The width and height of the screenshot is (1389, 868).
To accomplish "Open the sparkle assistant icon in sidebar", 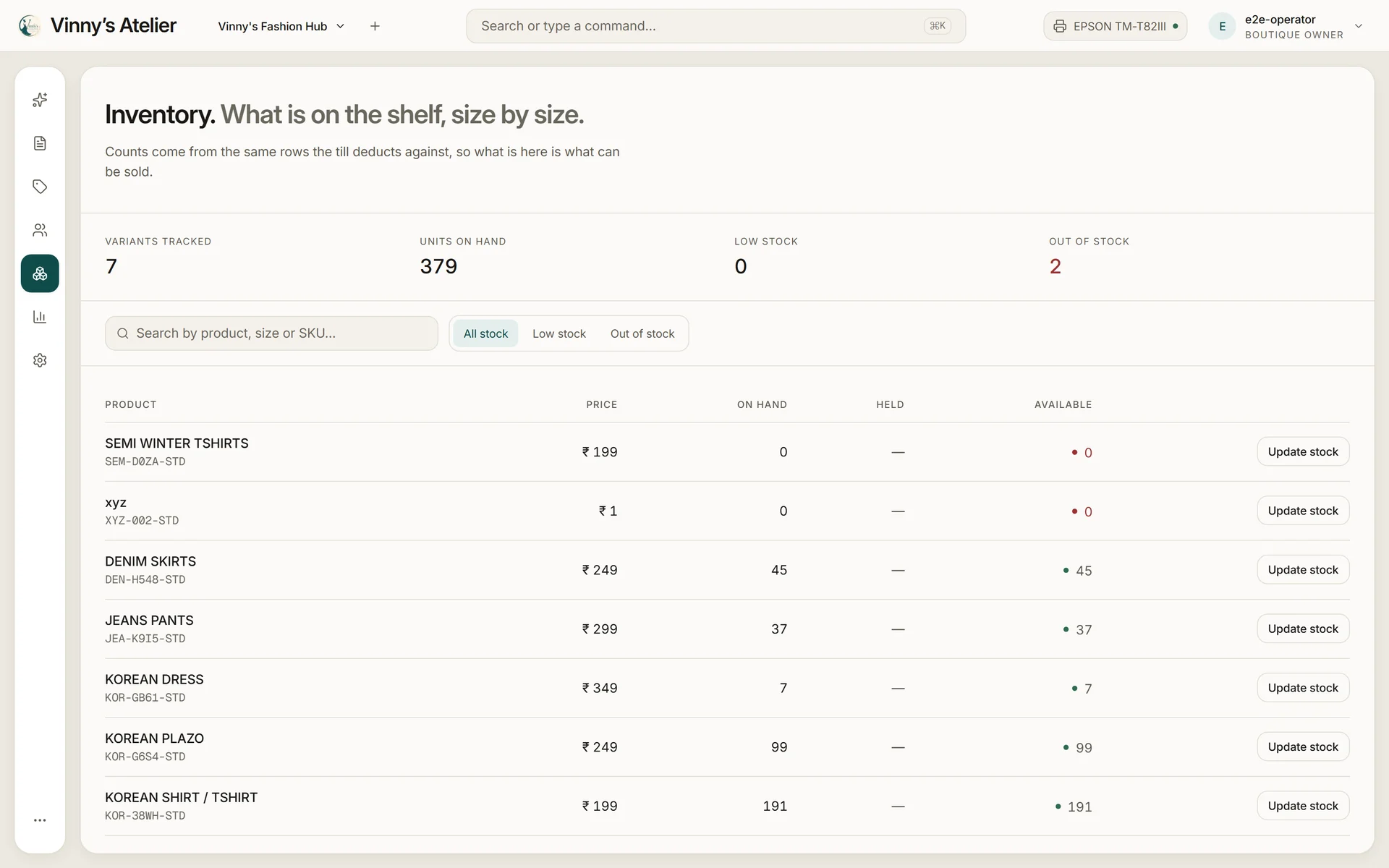I will coord(40,100).
